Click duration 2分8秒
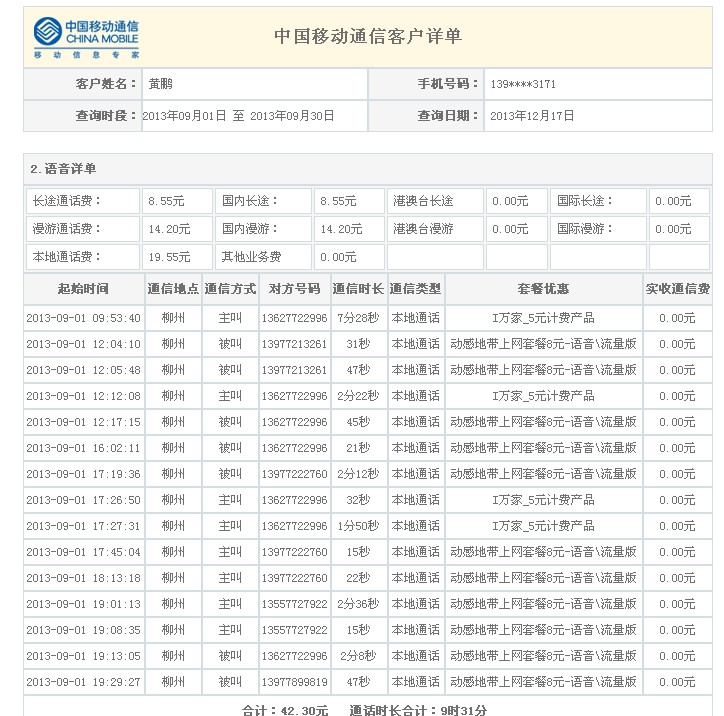This screenshot has width=724, height=716. point(358,656)
